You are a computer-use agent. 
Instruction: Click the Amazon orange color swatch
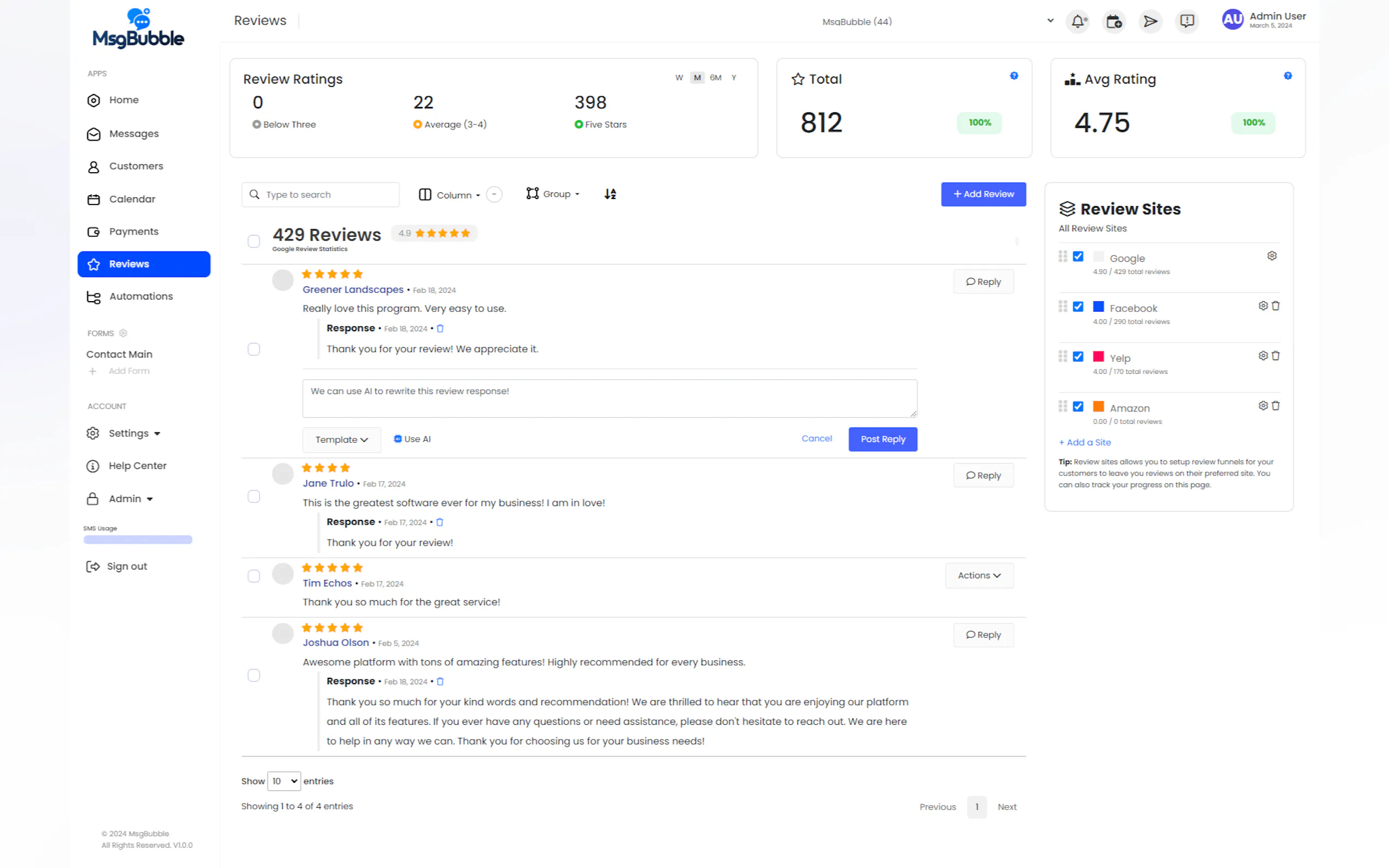pos(1099,407)
